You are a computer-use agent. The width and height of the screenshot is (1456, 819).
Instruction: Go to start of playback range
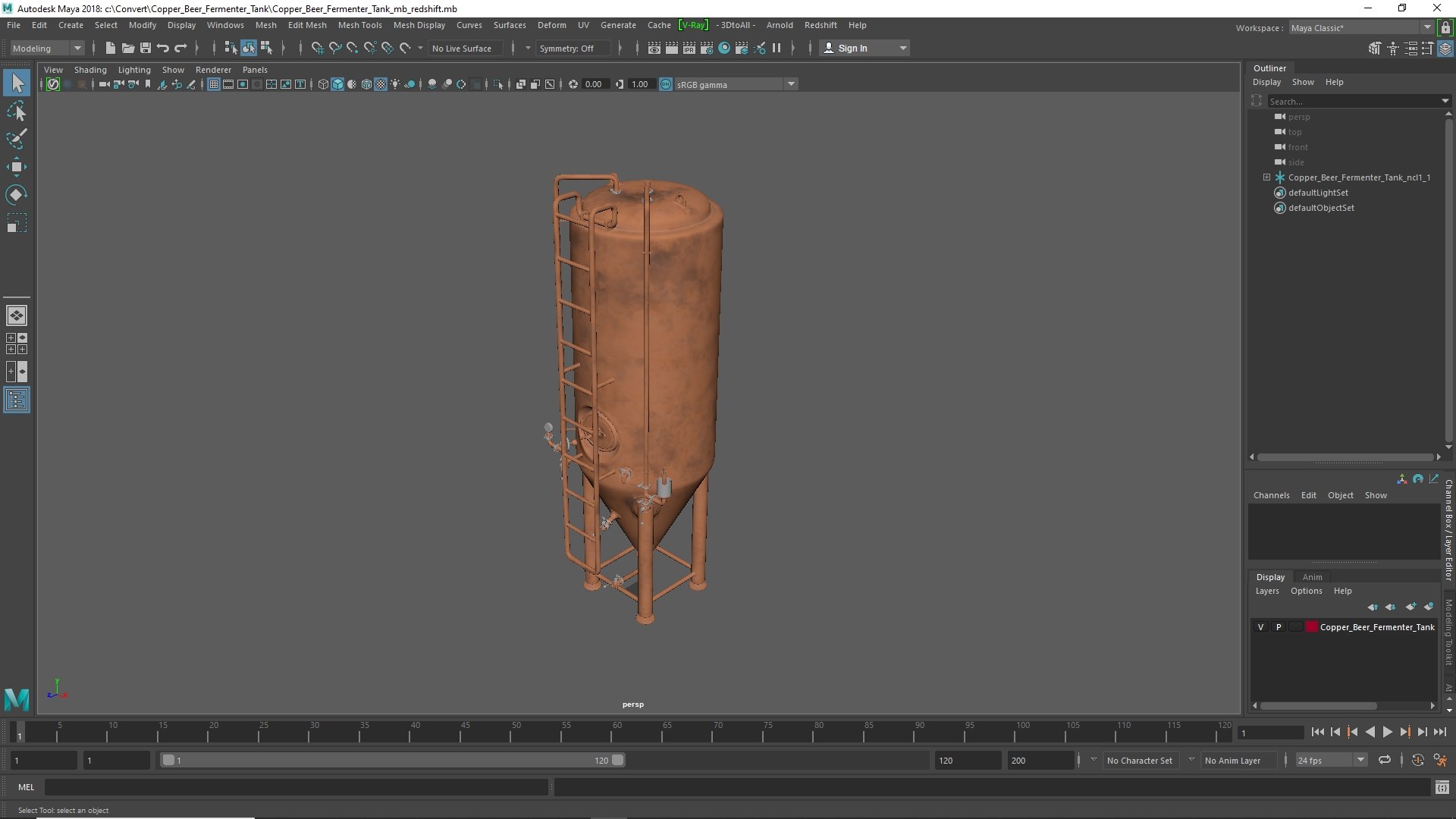(1318, 732)
